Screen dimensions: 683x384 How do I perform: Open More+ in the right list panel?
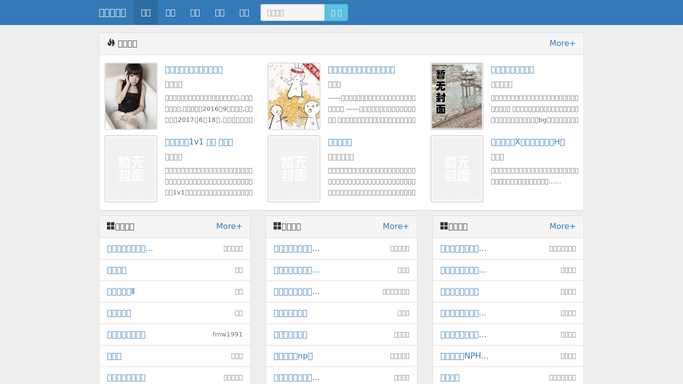tap(562, 226)
